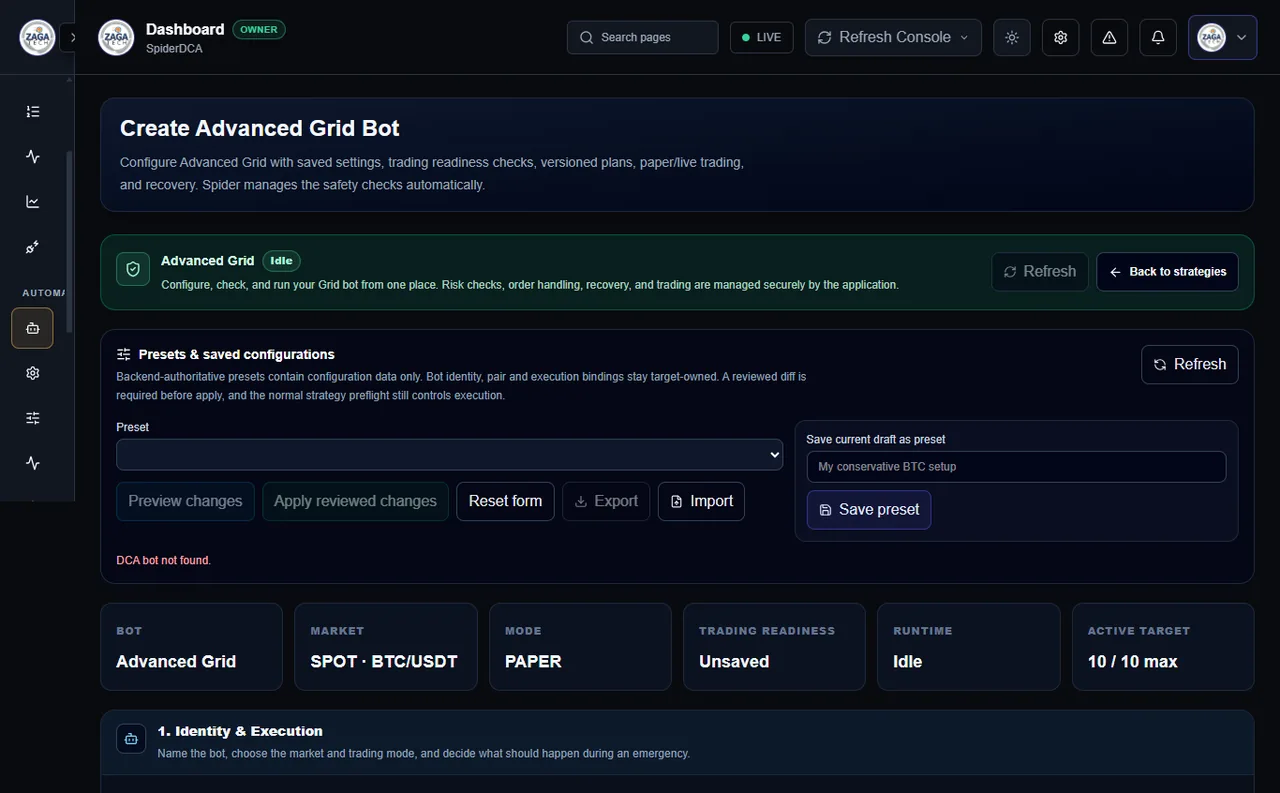The width and height of the screenshot is (1280, 793).
Task: Open the plug connections icon in sidebar
Action: (33, 247)
